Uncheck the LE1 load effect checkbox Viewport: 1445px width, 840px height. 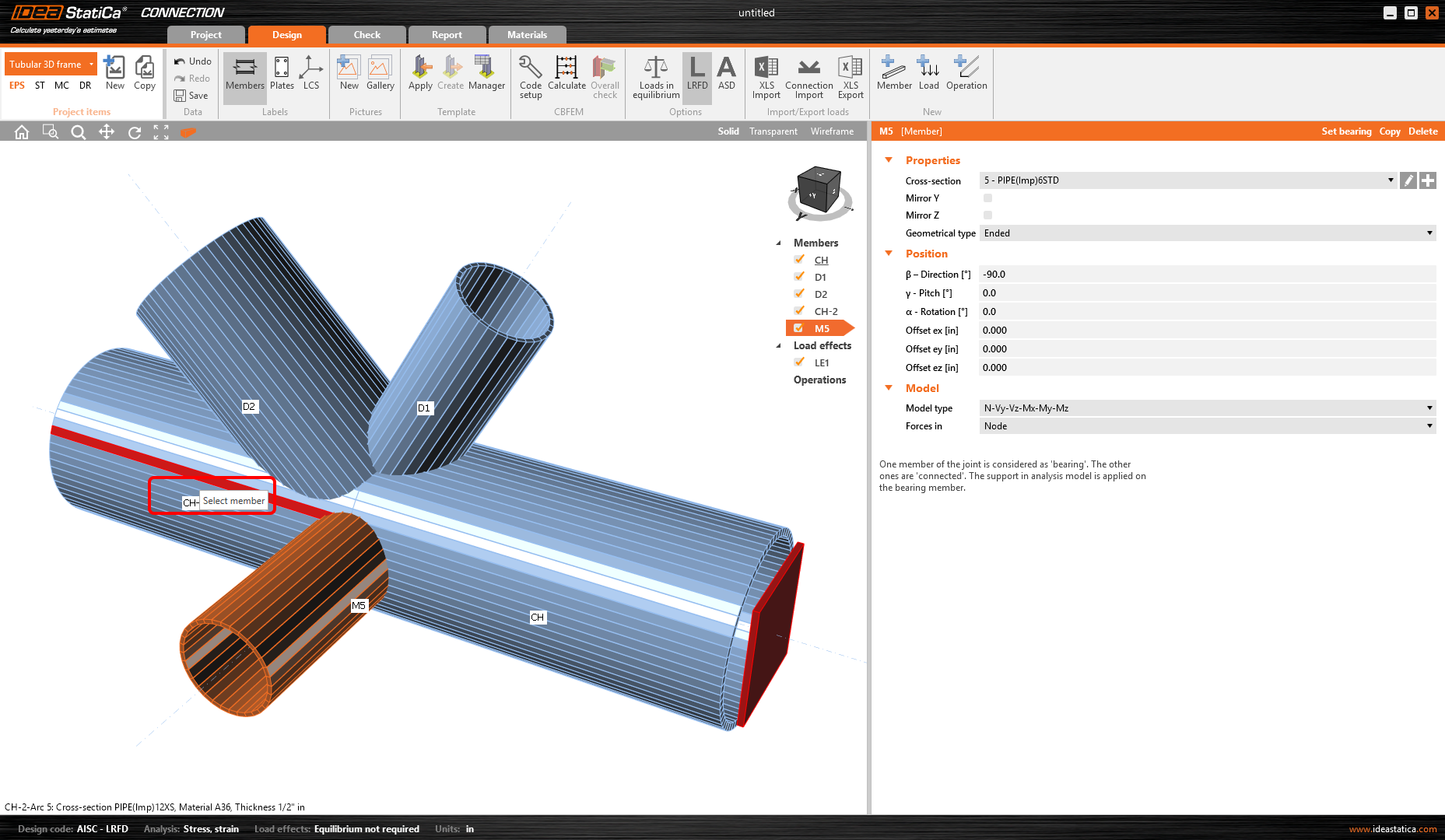[x=799, y=362]
